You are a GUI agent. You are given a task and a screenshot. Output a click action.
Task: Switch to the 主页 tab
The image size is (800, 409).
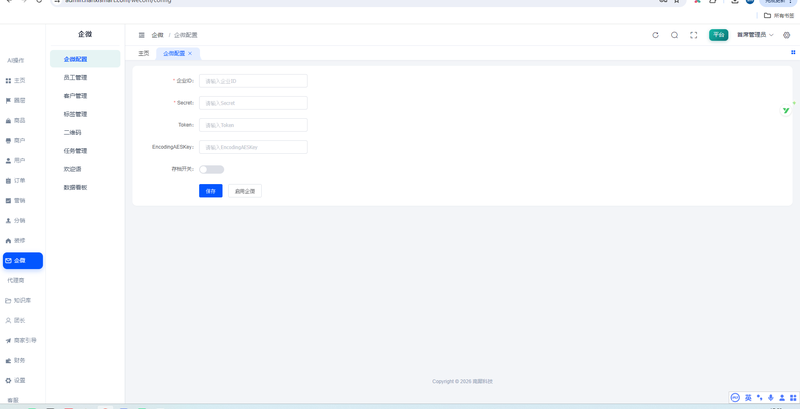(x=144, y=54)
